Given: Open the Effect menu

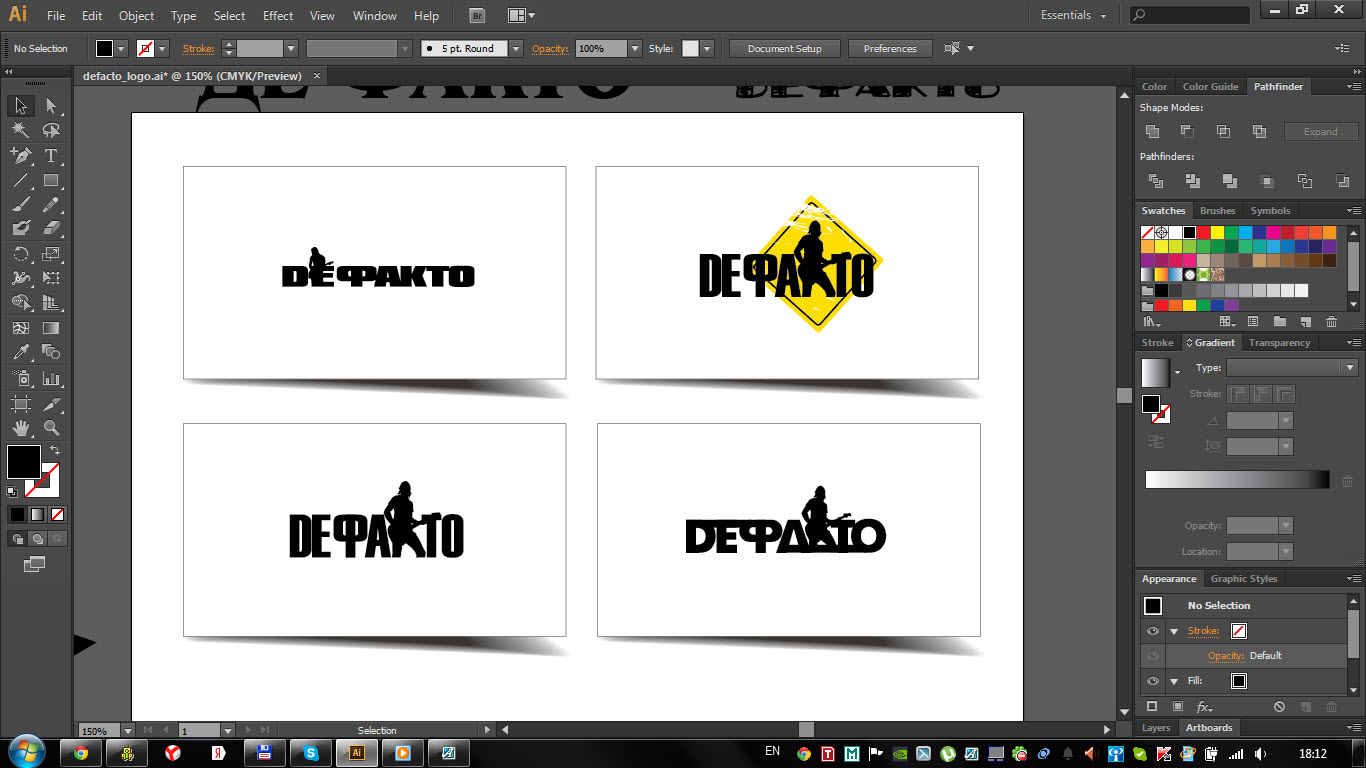Looking at the screenshot, I should point(278,16).
